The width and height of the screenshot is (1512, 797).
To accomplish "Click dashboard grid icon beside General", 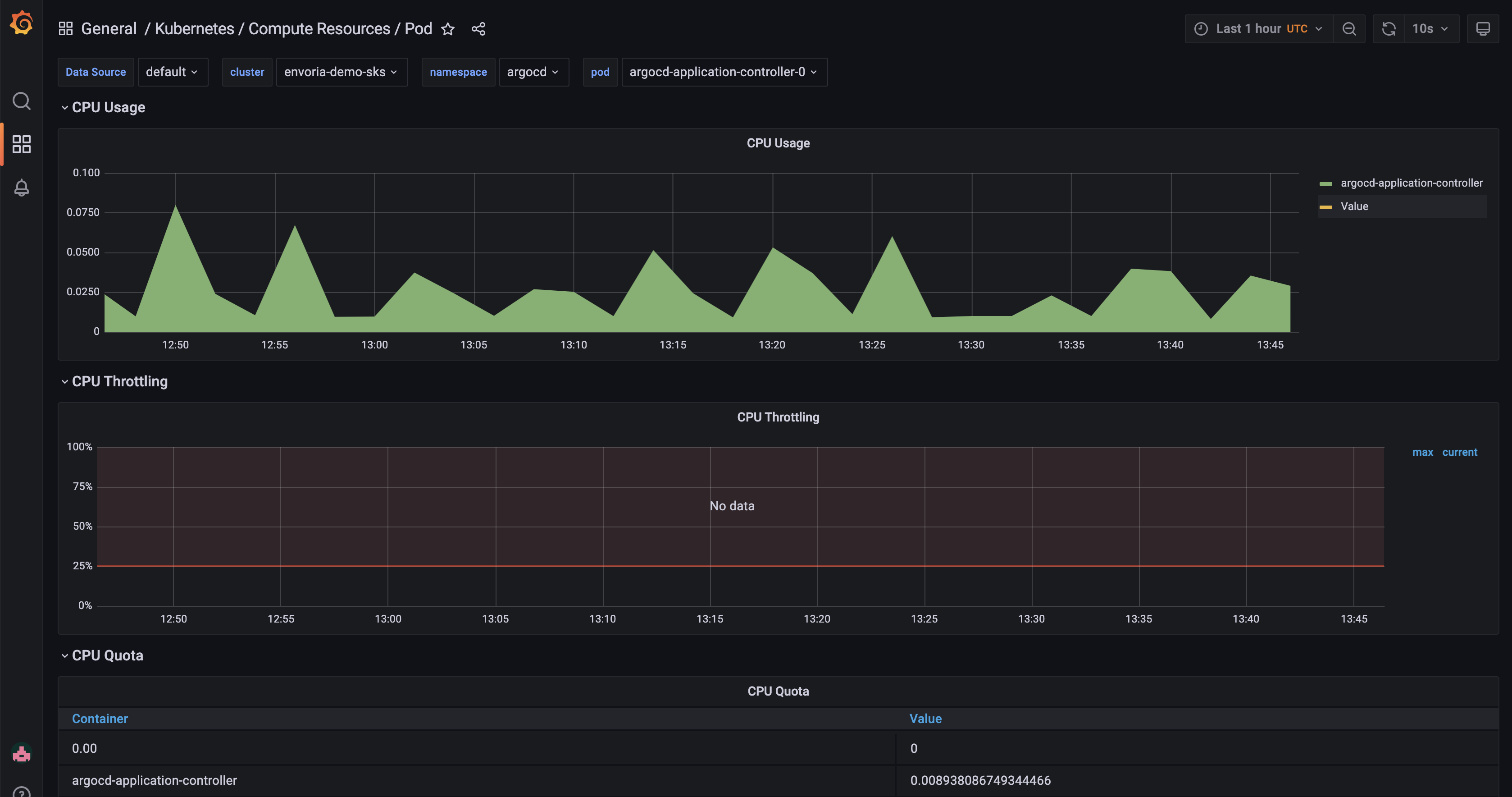I will point(66,28).
